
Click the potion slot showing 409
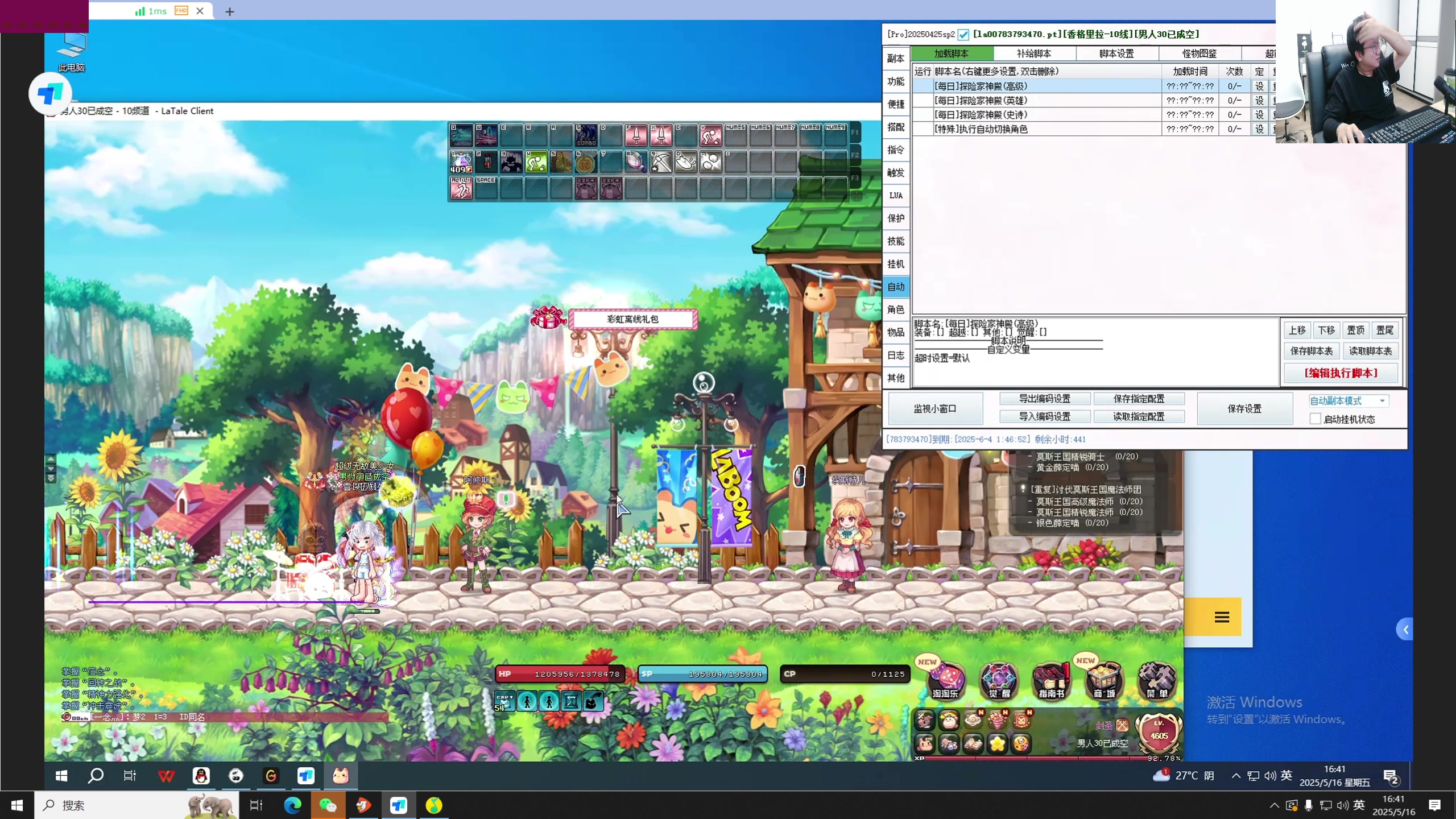(x=461, y=162)
